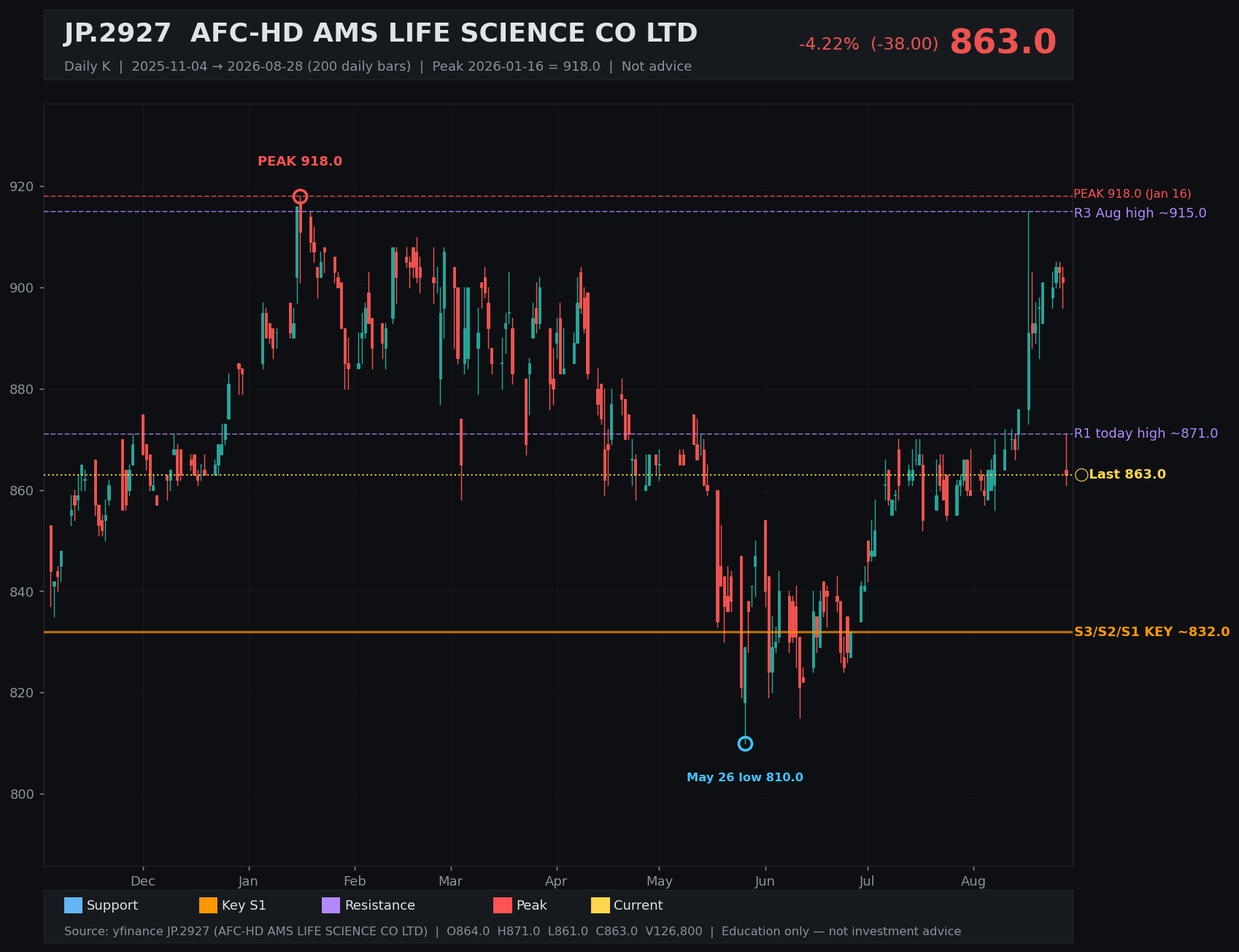Viewport: 1239px width, 952px height.
Task: Click the 800 price axis label
Action: [x=22, y=794]
